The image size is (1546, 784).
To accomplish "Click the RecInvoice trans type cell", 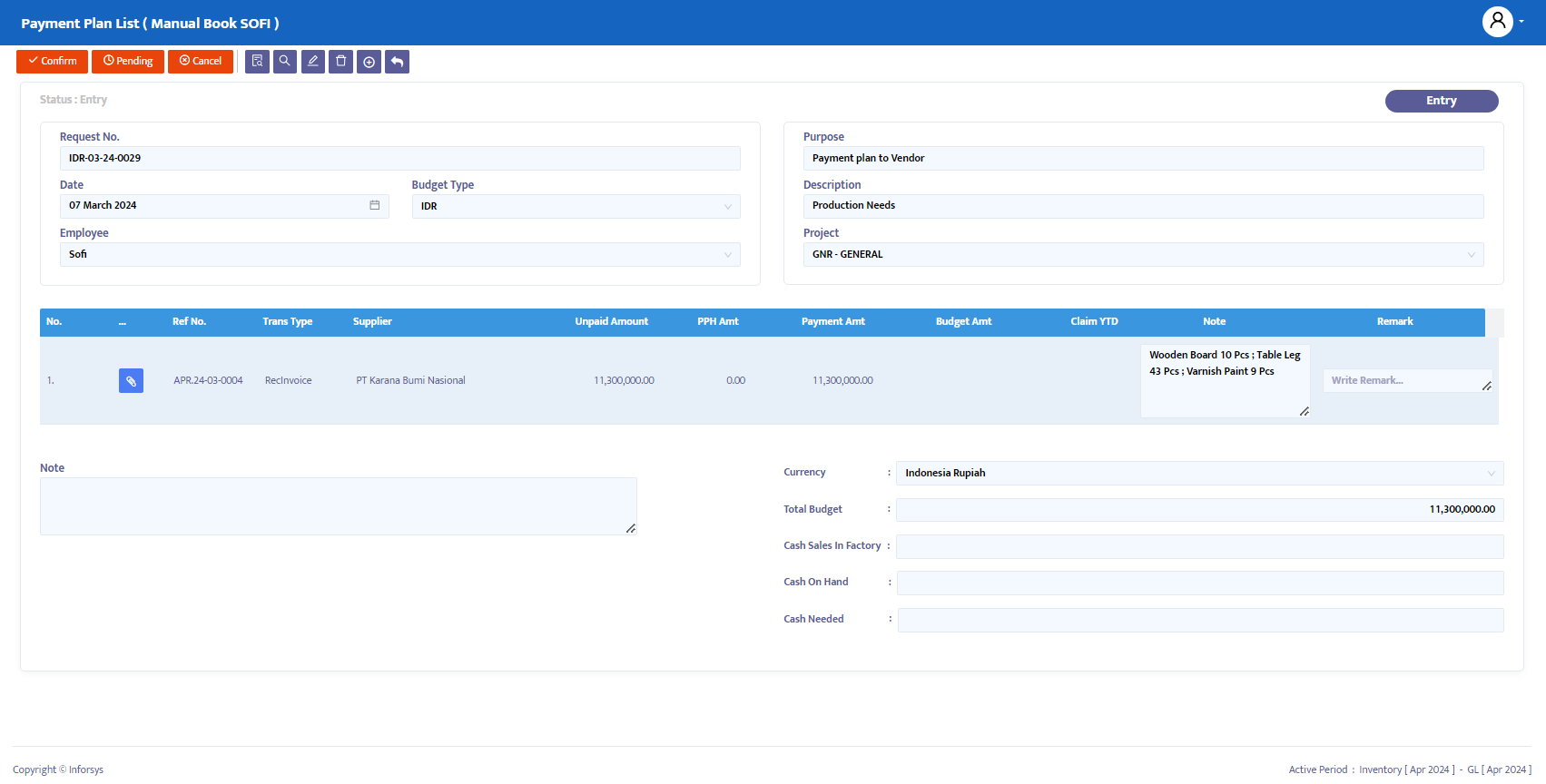I will coord(288,380).
